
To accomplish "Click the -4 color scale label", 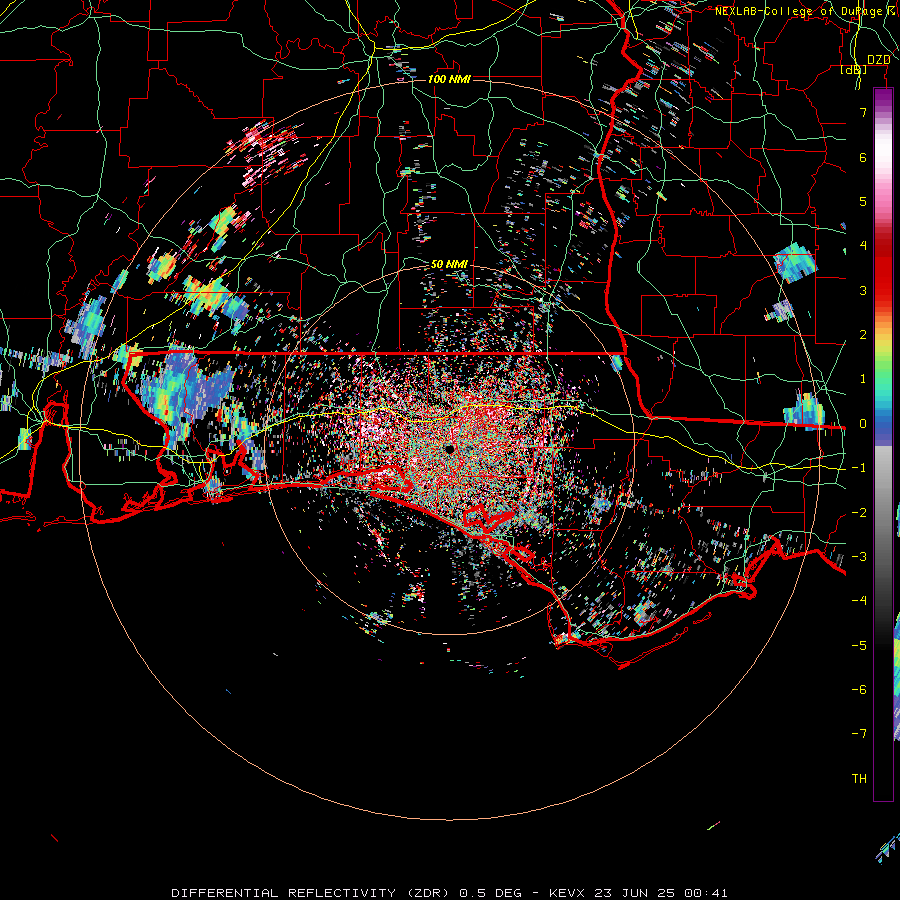I will (859, 600).
